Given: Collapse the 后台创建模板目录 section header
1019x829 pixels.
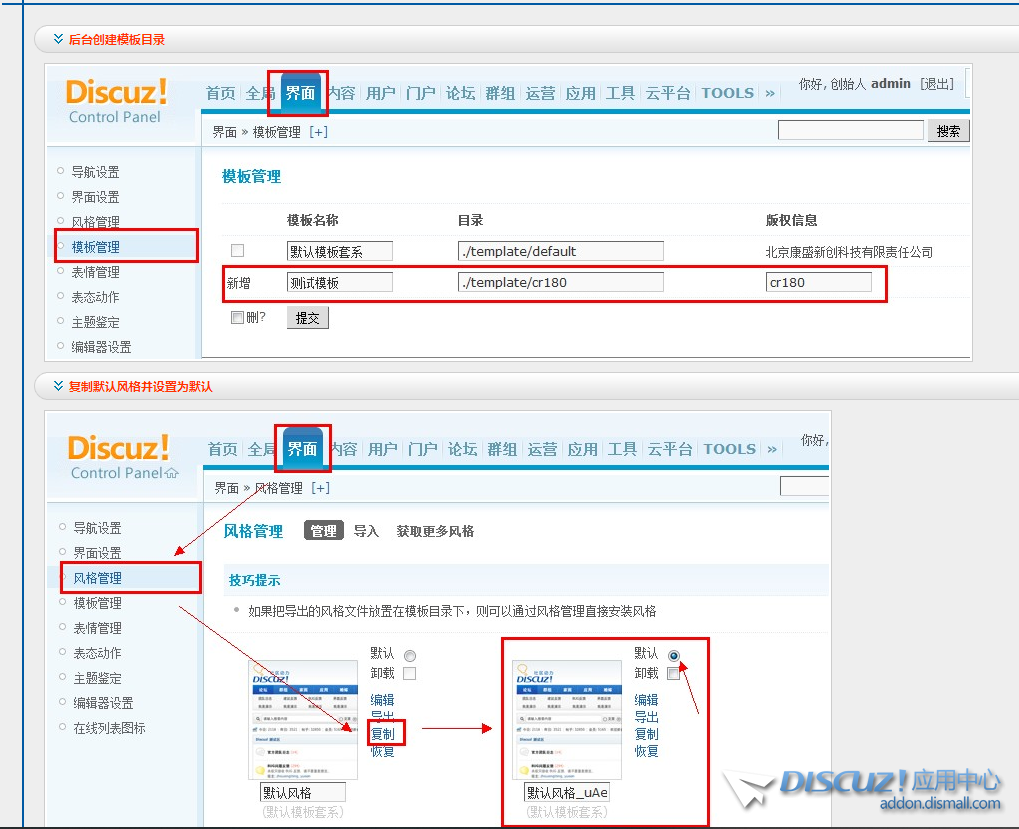Looking at the screenshot, I should (58, 39).
